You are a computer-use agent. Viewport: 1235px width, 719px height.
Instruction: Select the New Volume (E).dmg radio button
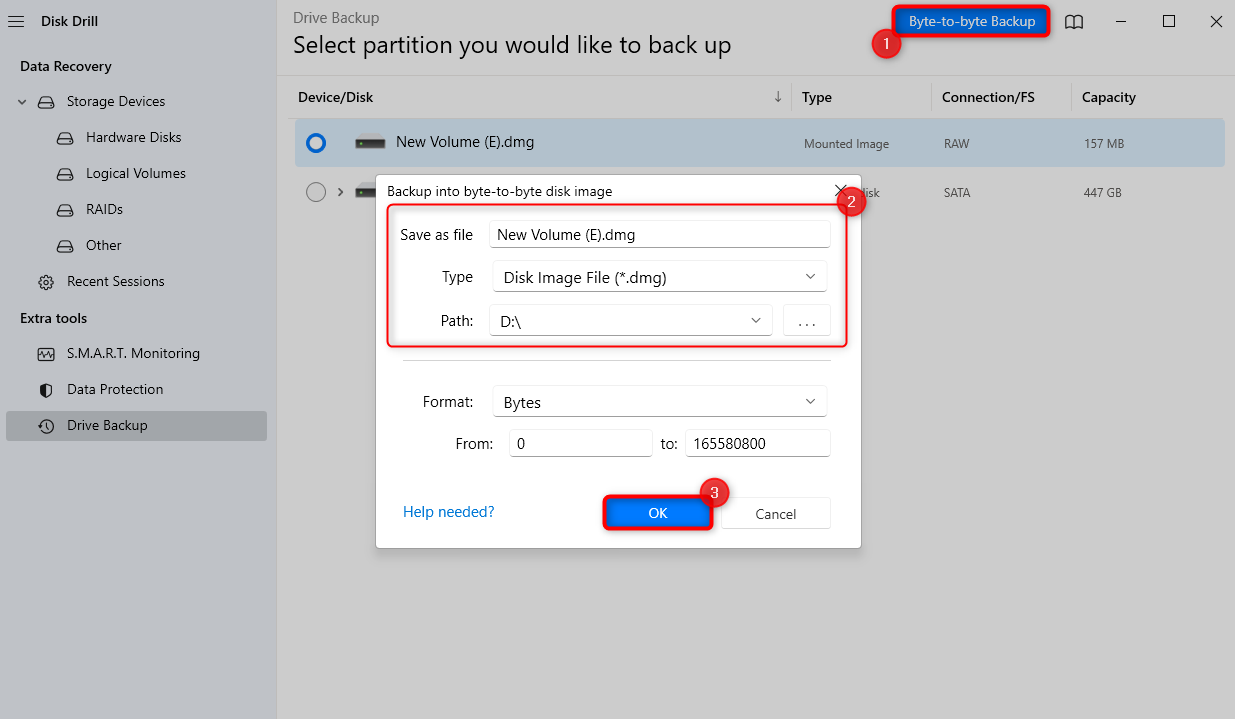point(316,143)
